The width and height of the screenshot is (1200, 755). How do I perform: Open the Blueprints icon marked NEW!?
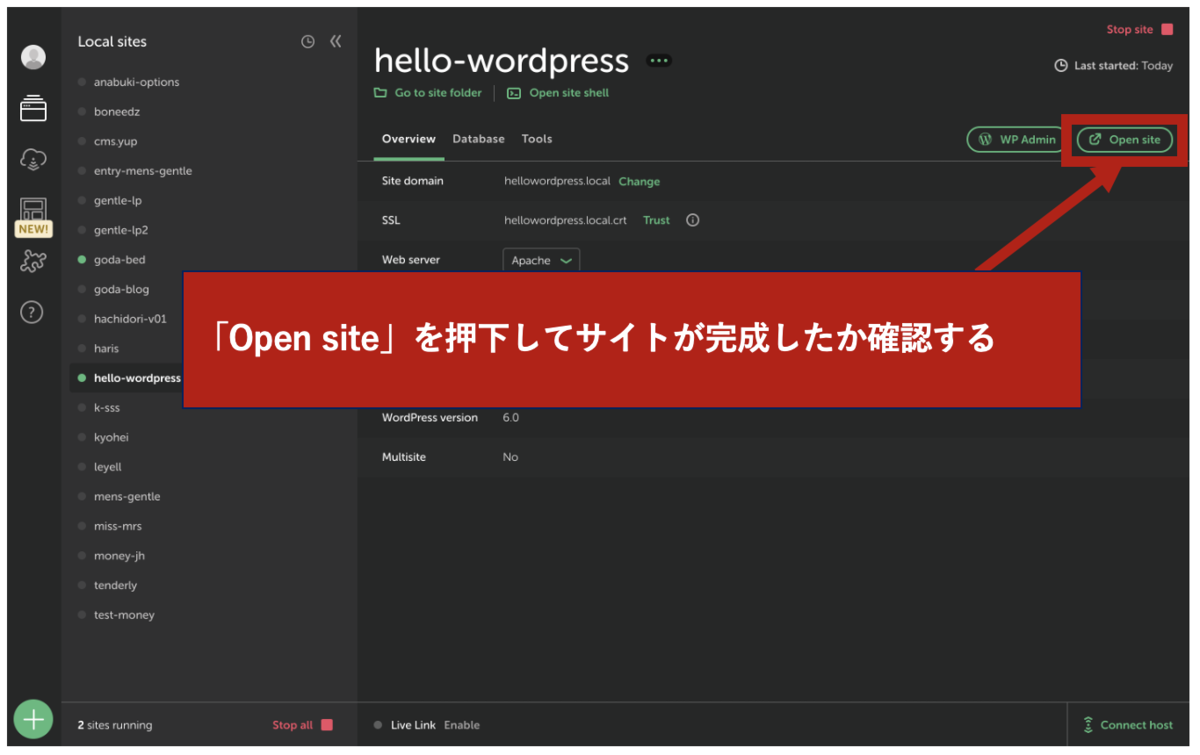(33, 216)
